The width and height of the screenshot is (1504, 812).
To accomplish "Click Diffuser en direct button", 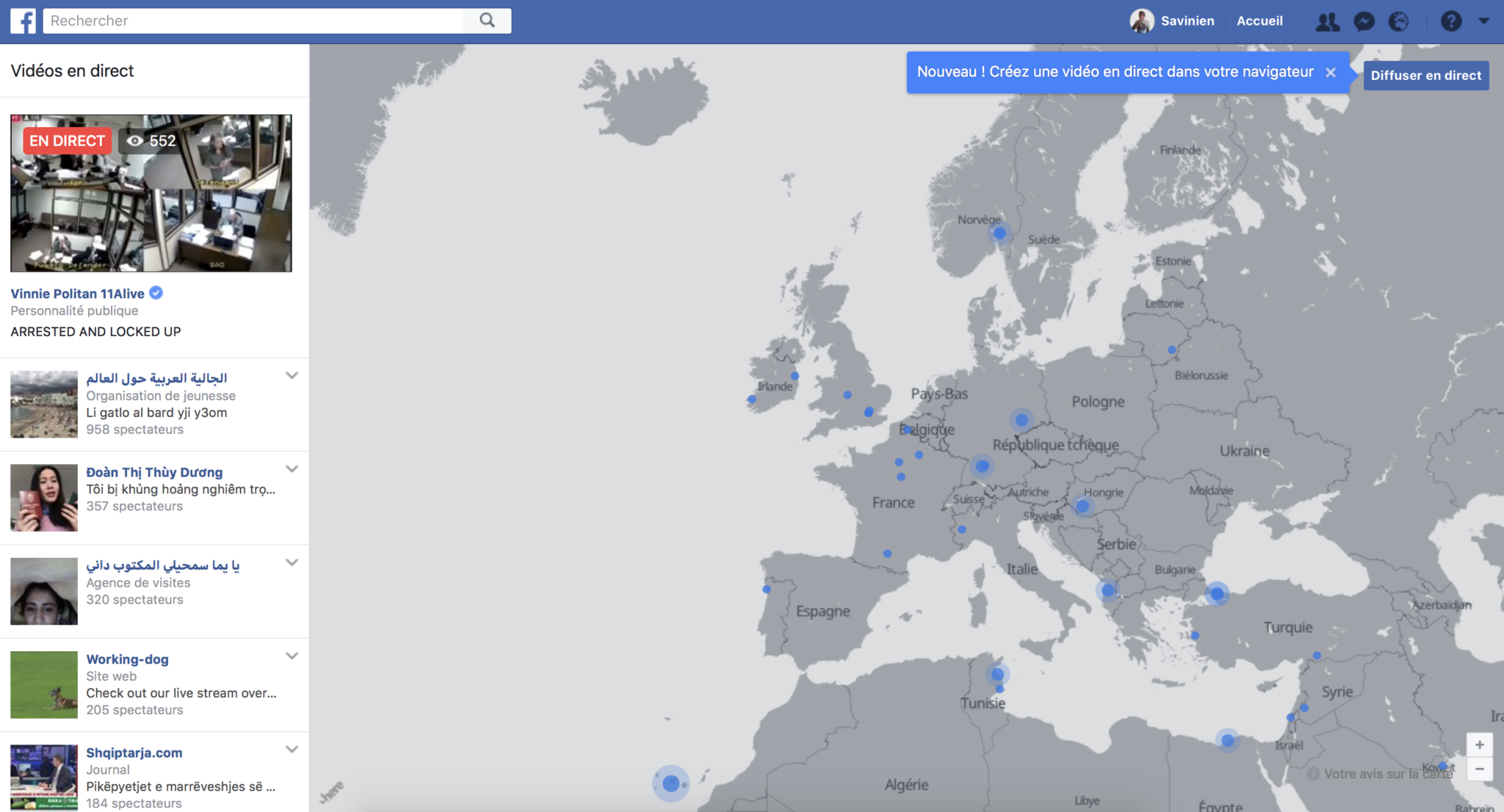I will click(x=1426, y=75).
